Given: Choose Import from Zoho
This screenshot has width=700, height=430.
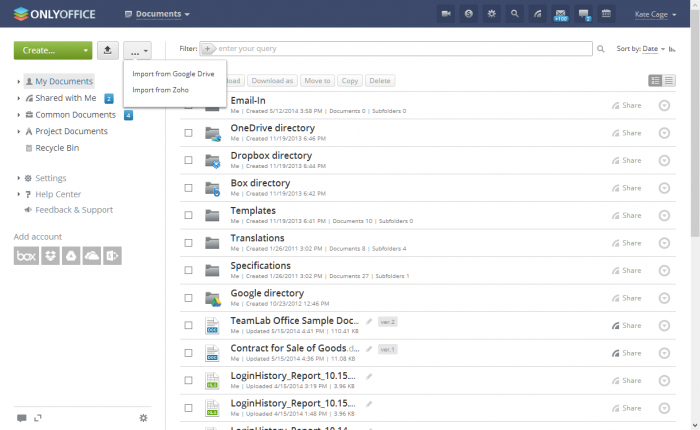Looking at the screenshot, I should [160, 90].
